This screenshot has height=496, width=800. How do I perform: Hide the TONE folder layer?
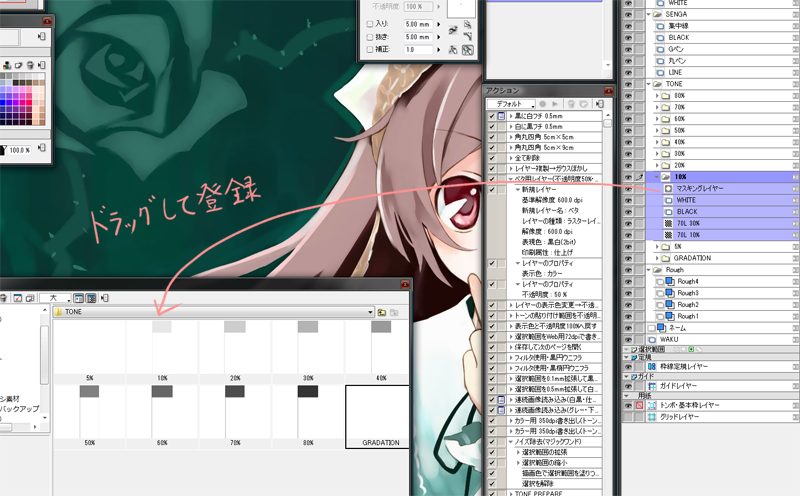pyautogui.click(x=628, y=84)
